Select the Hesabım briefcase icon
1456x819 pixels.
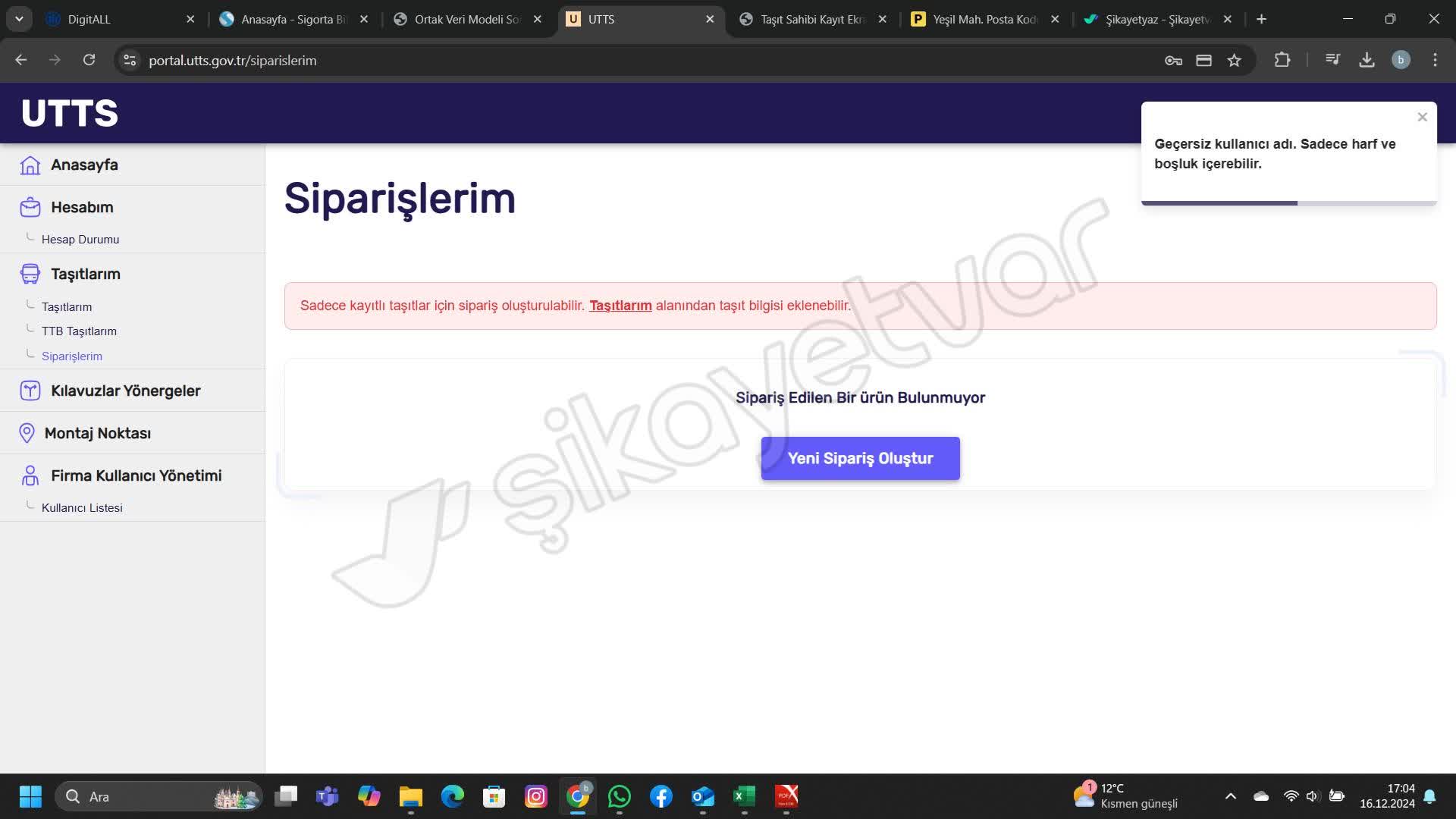click(29, 206)
